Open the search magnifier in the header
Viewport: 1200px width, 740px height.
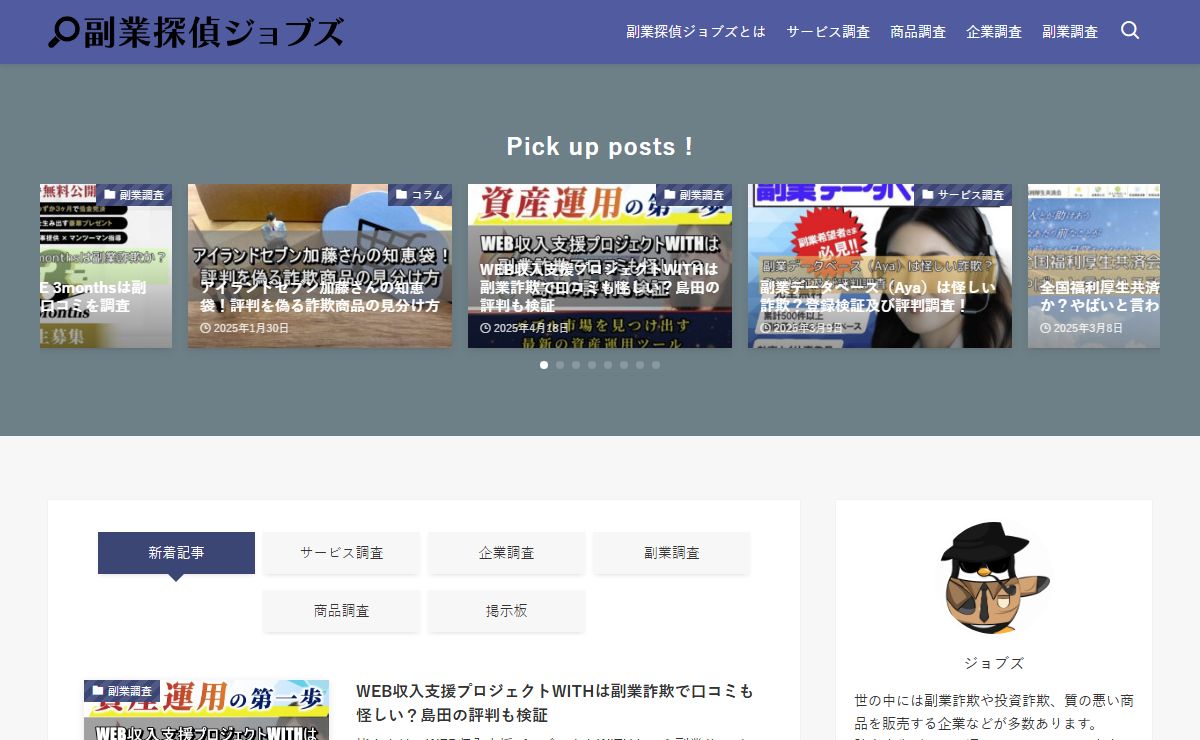click(x=1130, y=31)
